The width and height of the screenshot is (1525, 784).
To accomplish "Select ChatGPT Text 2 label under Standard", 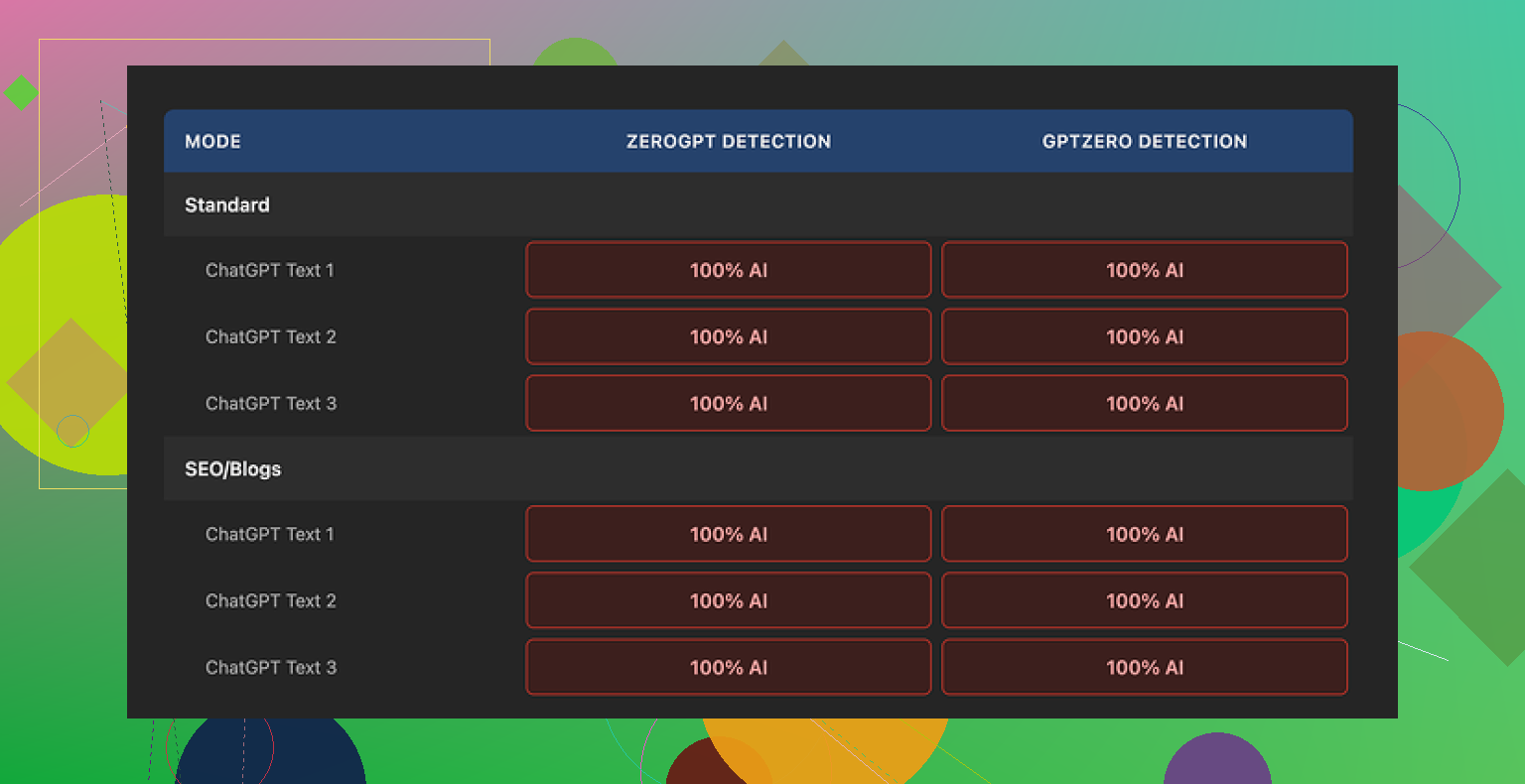I will [x=271, y=336].
